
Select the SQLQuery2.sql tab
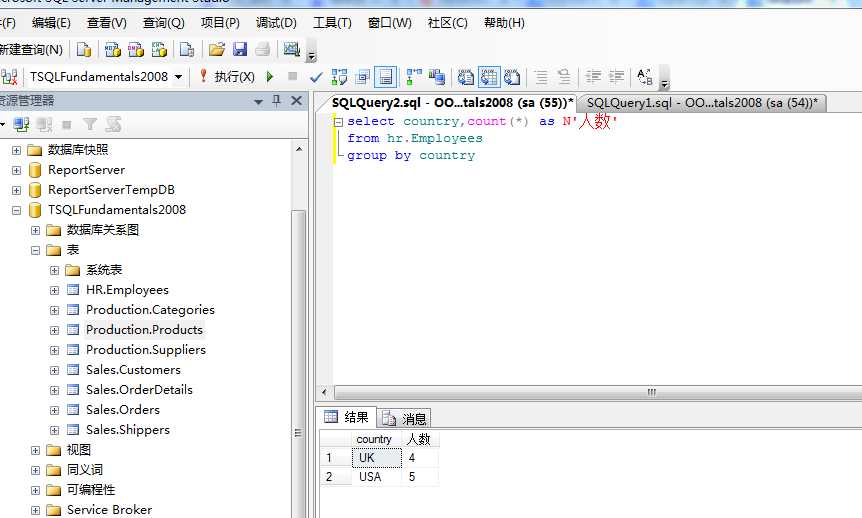click(x=452, y=103)
